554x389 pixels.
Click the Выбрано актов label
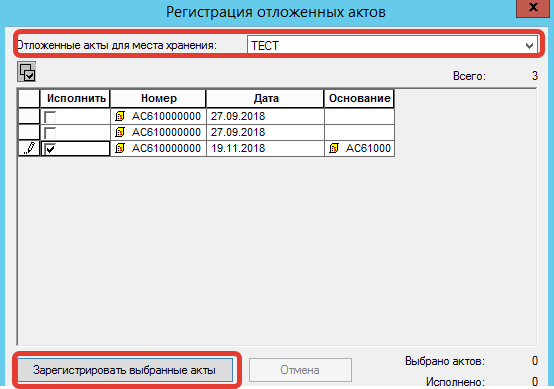pyautogui.click(x=445, y=361)
